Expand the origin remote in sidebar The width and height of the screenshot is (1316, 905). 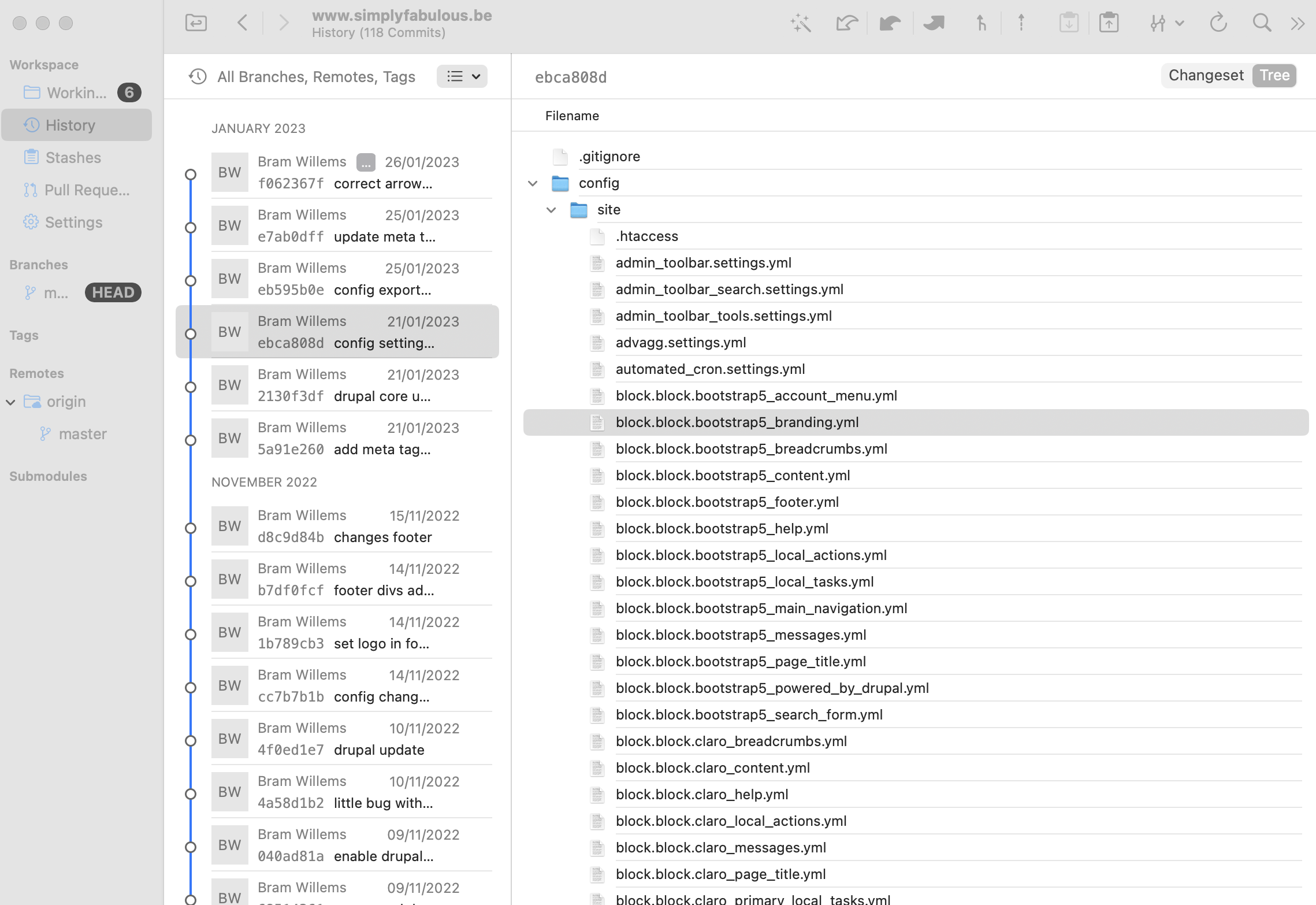10,401
